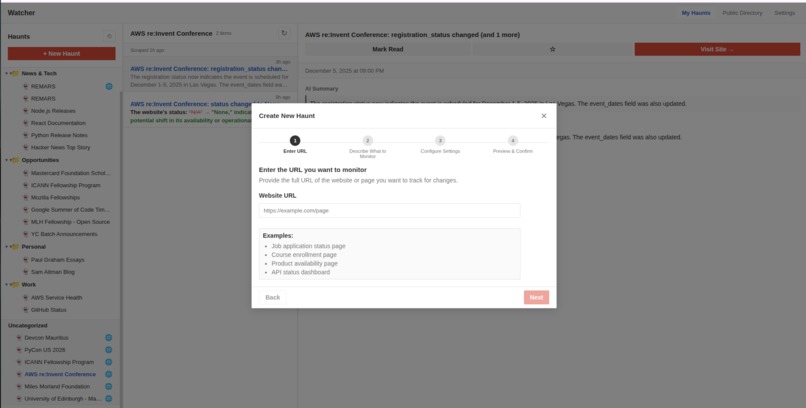The image size is (806, 408).
Task: Open the Miles Morland Foundation haunt
Action: point(57,386)
